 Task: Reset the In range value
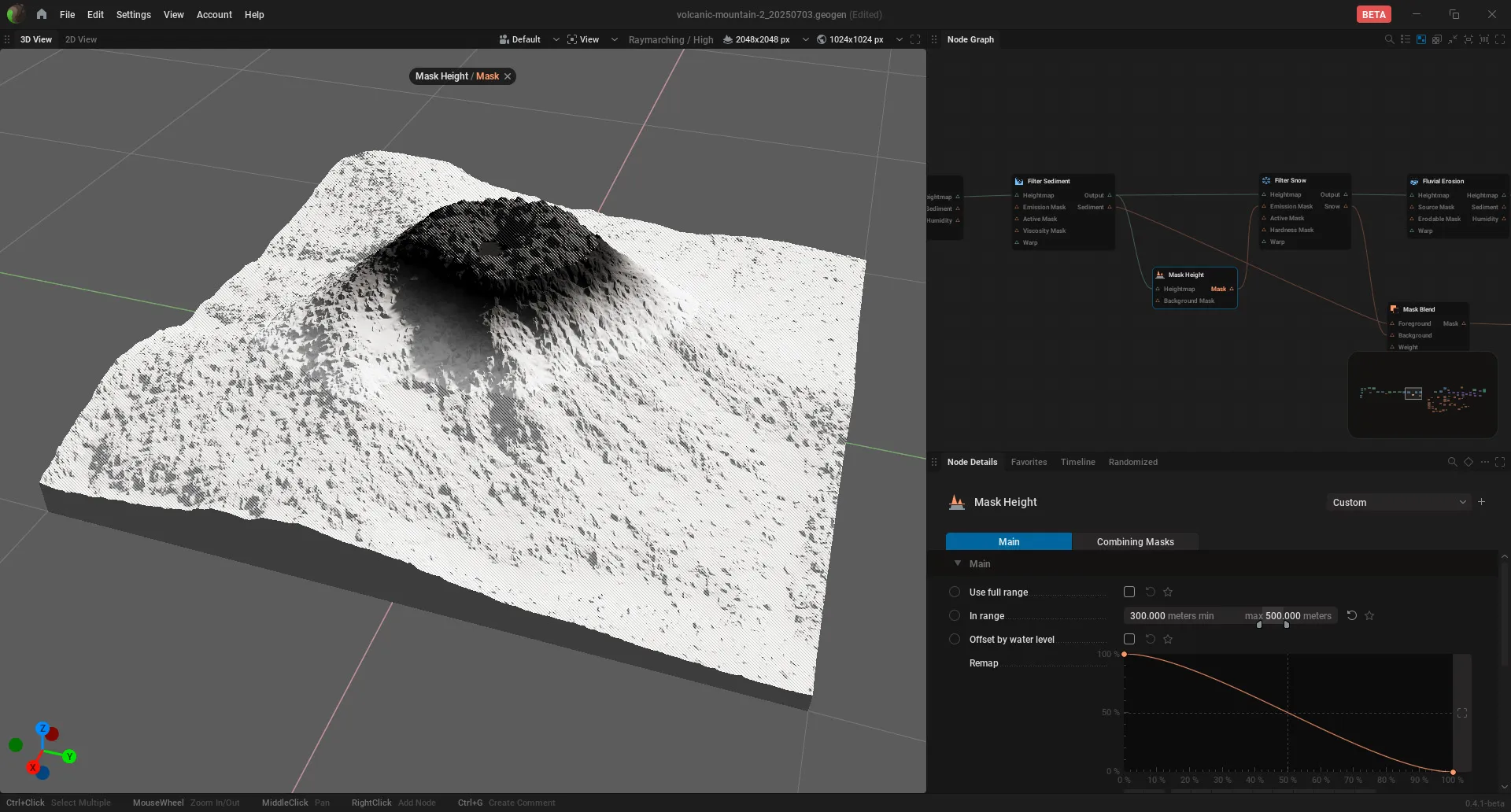pyautogui.click(x=1352, y=615)
